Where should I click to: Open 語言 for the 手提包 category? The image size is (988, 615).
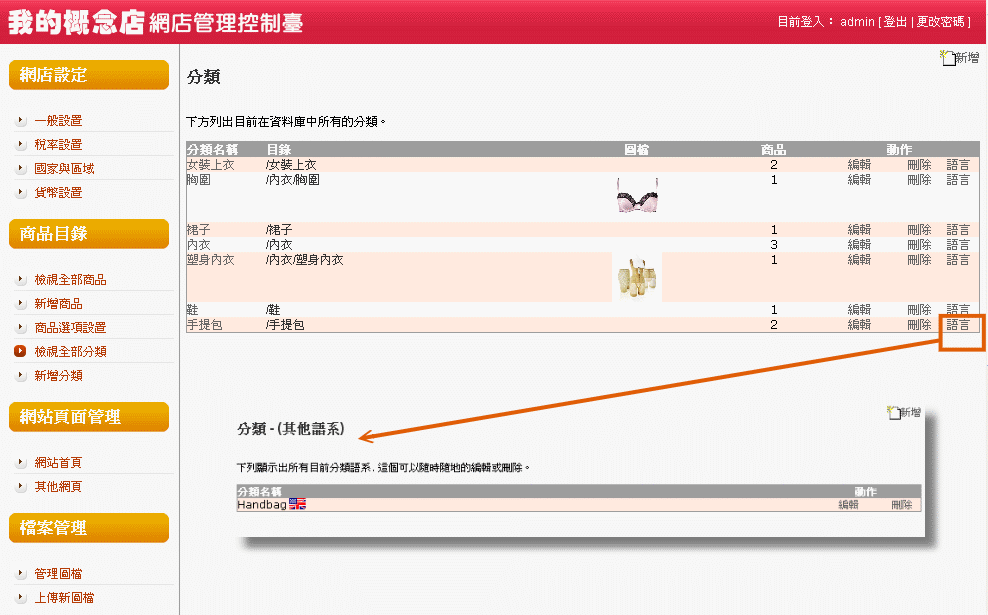(958, 325)
